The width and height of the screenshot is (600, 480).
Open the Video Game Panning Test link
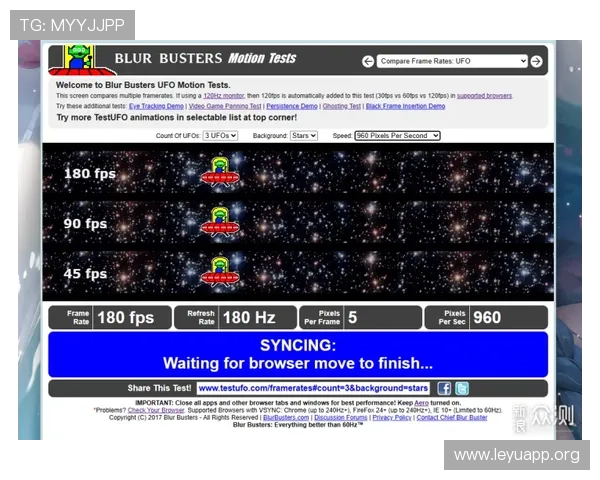tap(225, 106)
